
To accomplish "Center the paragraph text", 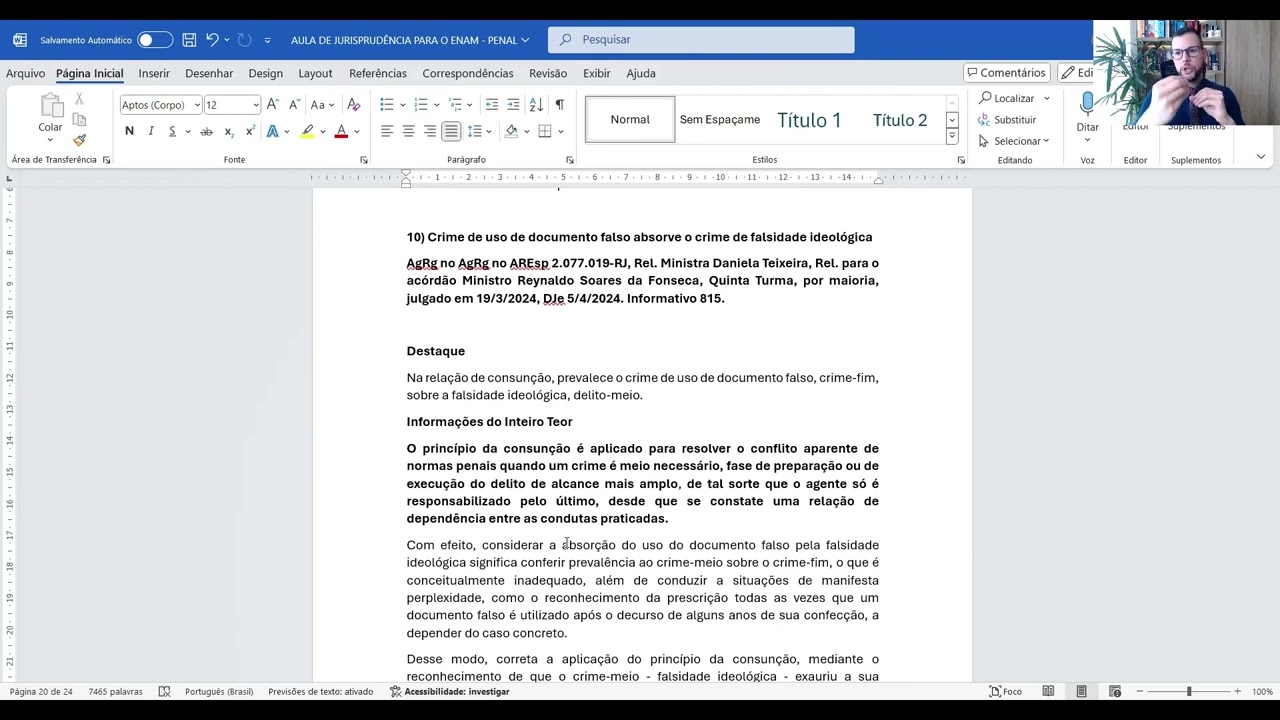I will (408, 131).
